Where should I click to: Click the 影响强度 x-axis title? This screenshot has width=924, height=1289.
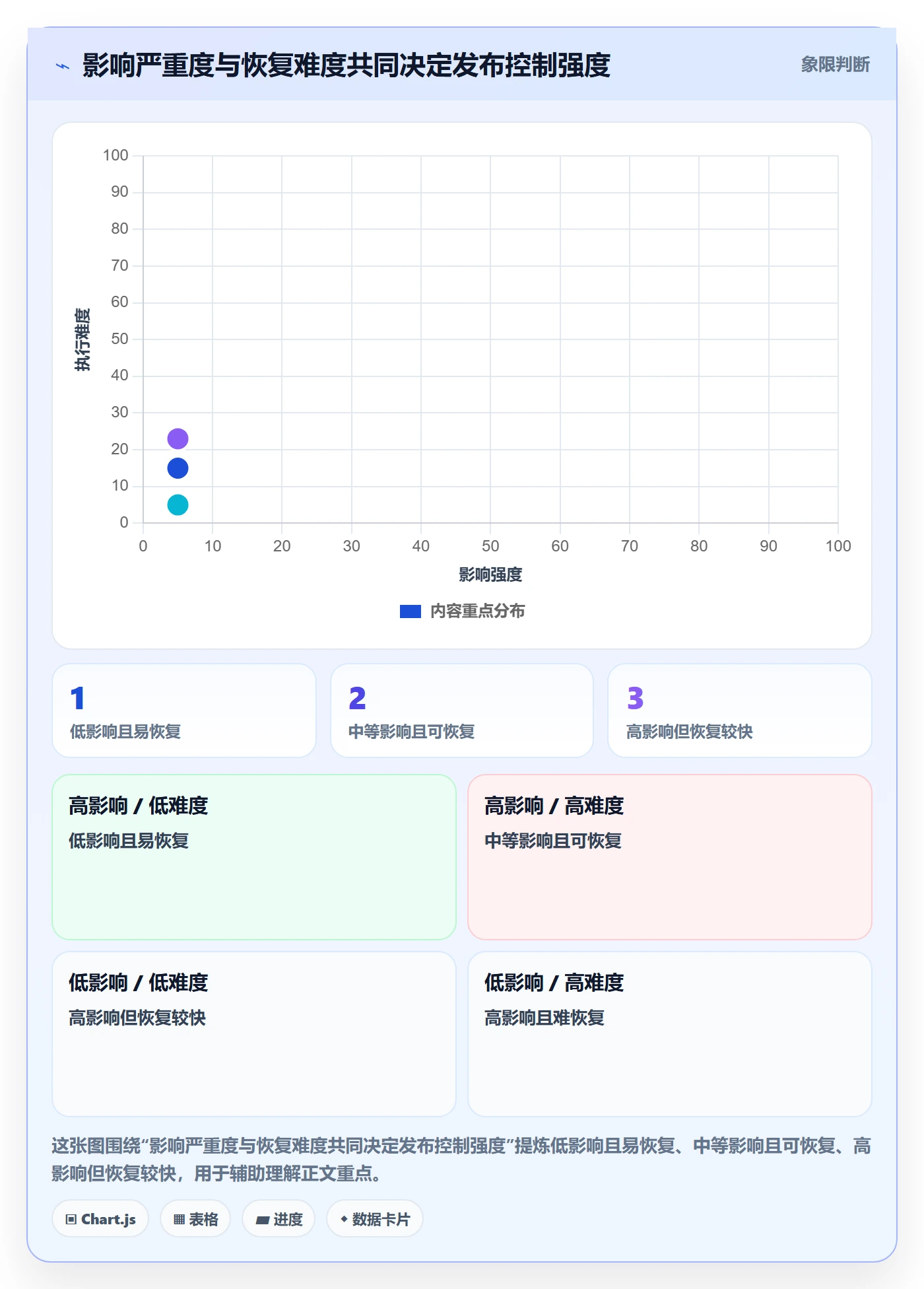(490, 575)
